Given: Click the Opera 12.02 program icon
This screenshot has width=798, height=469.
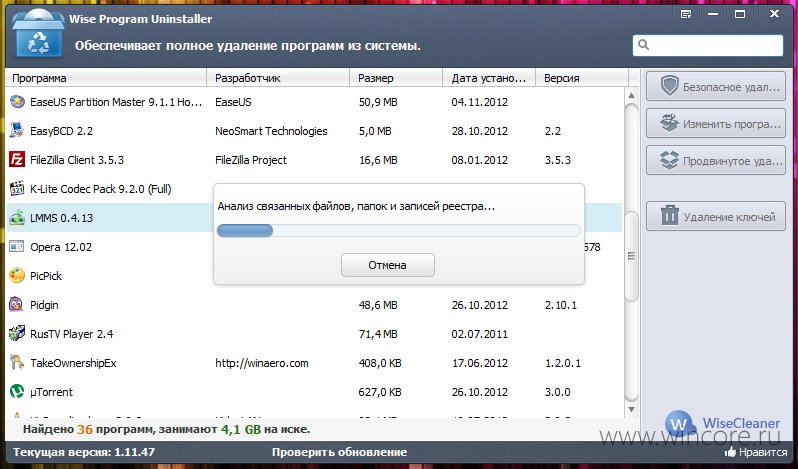Looking at the screenshot, I should pyautogui.click(x=17, y=247).
